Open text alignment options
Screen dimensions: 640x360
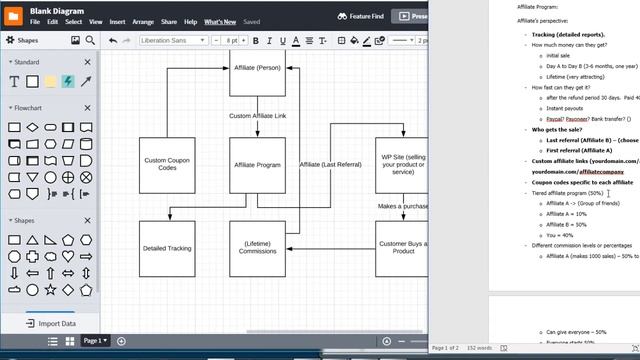(x=309, y=40)
